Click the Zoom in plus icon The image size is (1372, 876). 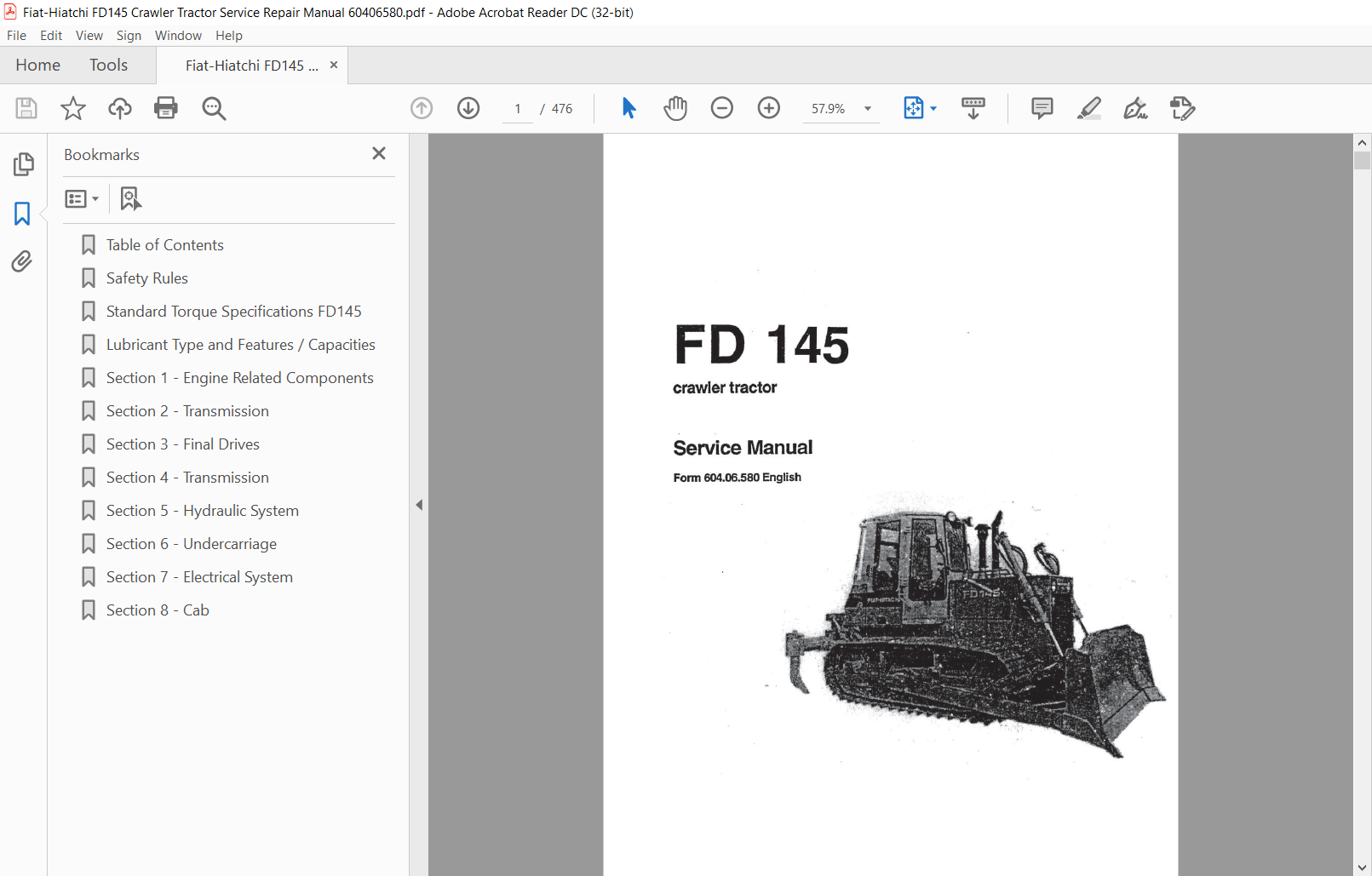(x=768, y=108)
